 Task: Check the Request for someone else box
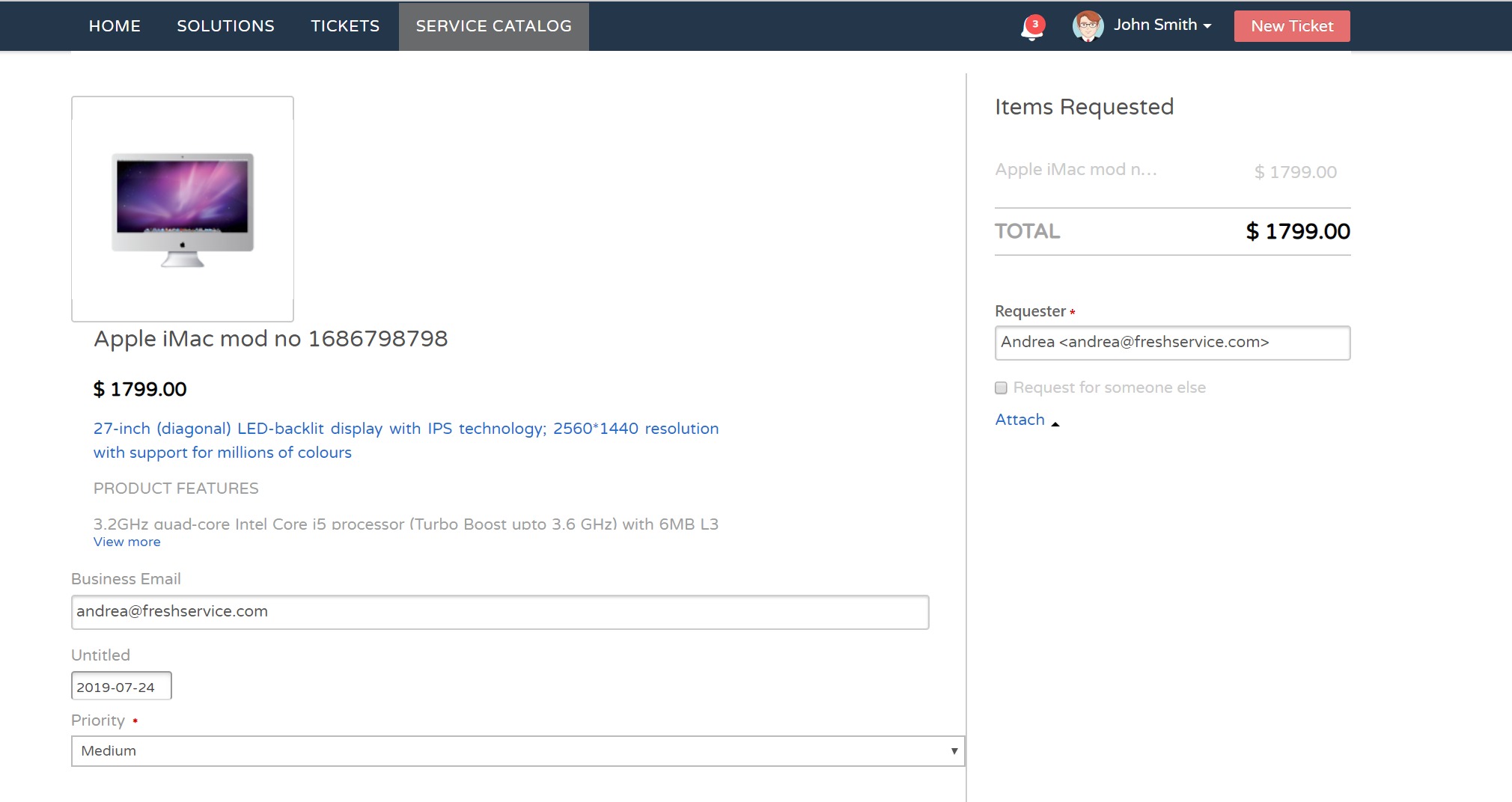coord(1001,388)
